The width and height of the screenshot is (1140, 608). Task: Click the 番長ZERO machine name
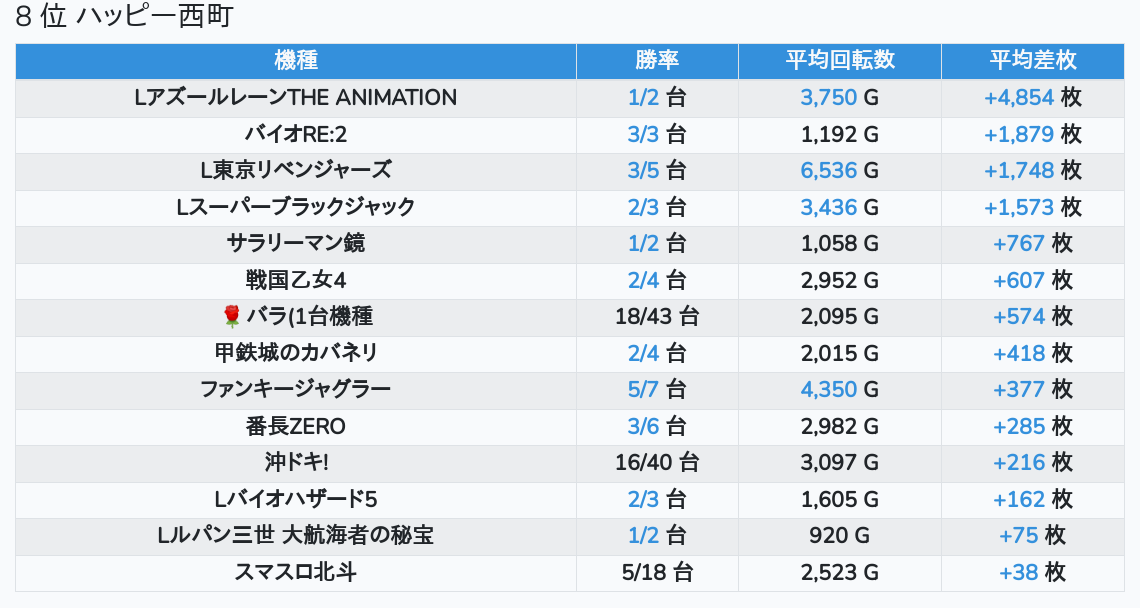pyautogui.click(x=296, y=427)
